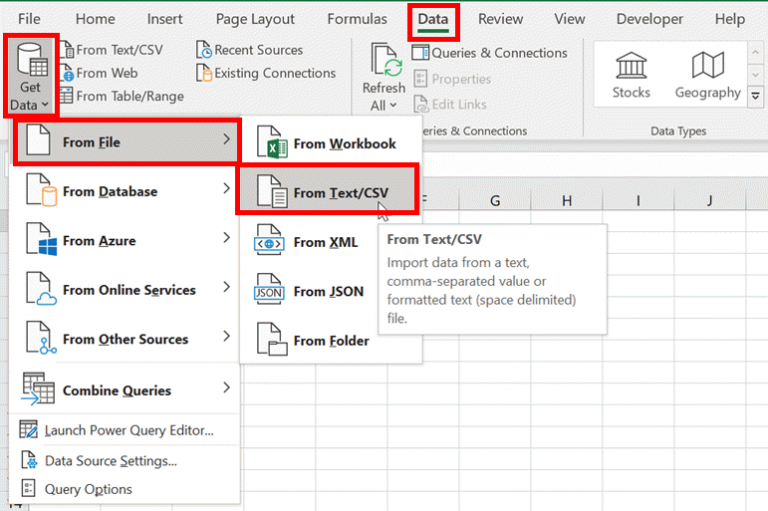Select column H header
This screenshot has width=768, height=511.
point(567,200)
